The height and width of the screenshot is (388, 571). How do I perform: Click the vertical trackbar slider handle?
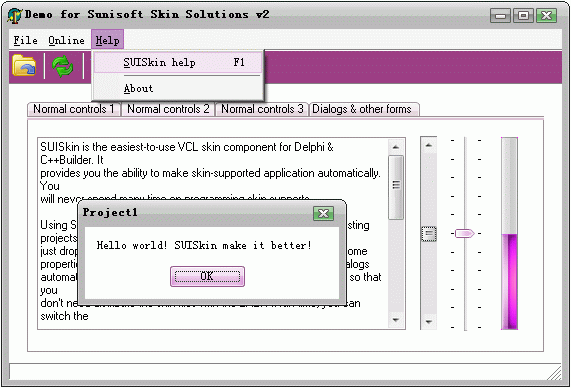pos(465,233)
